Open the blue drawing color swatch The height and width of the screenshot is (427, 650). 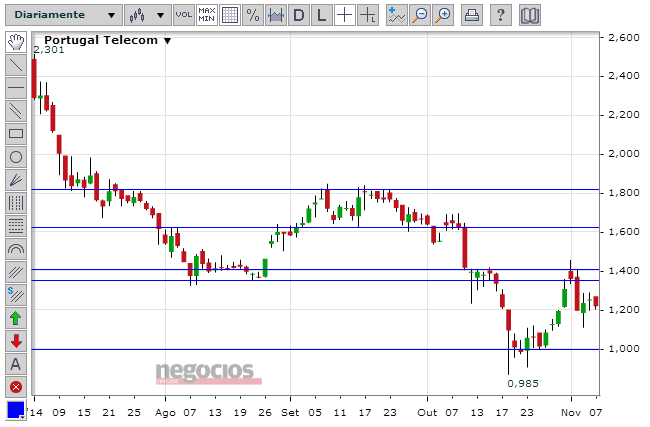pos(16,410)
